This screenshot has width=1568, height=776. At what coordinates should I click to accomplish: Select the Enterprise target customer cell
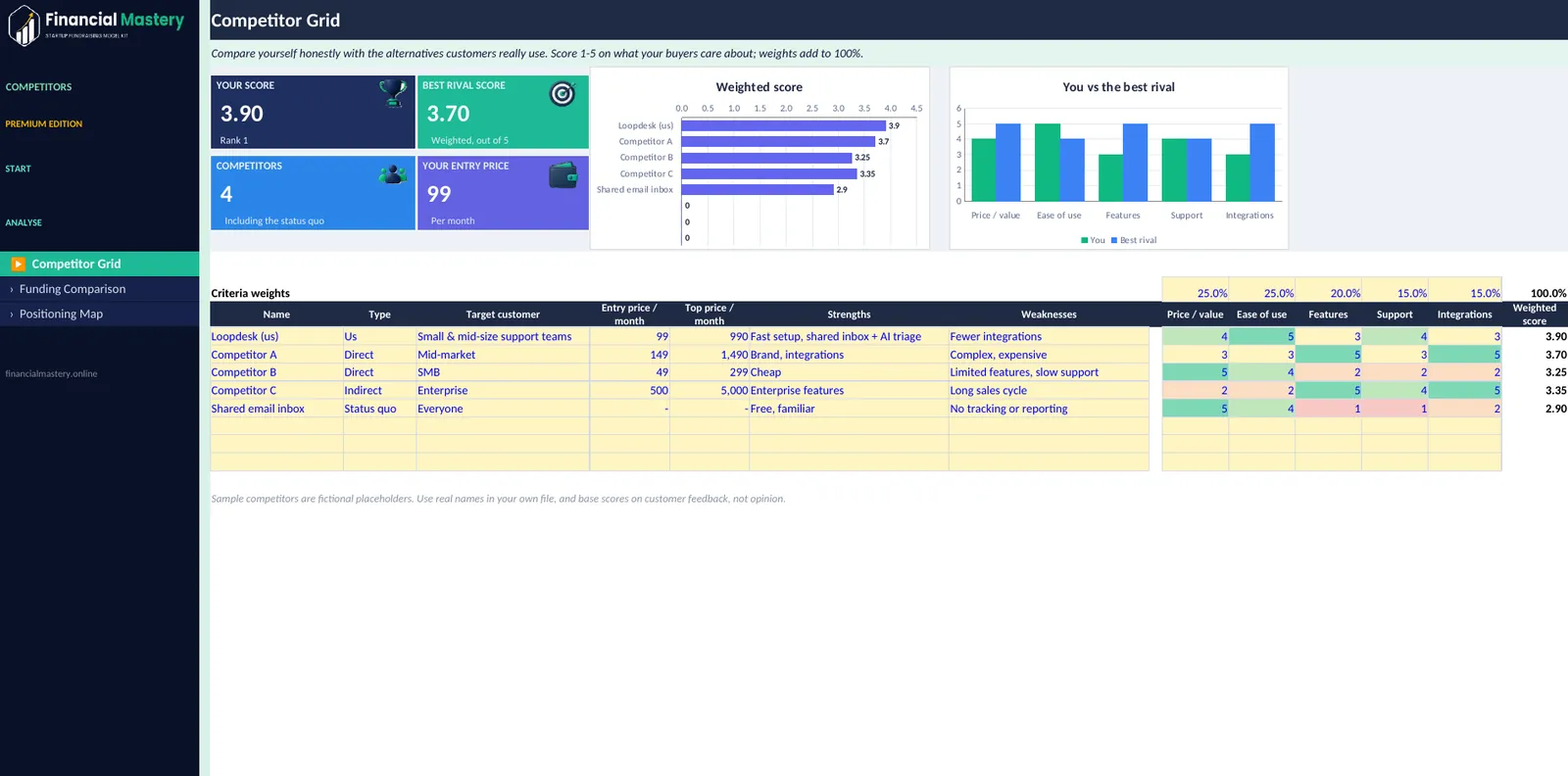[503, 390]
